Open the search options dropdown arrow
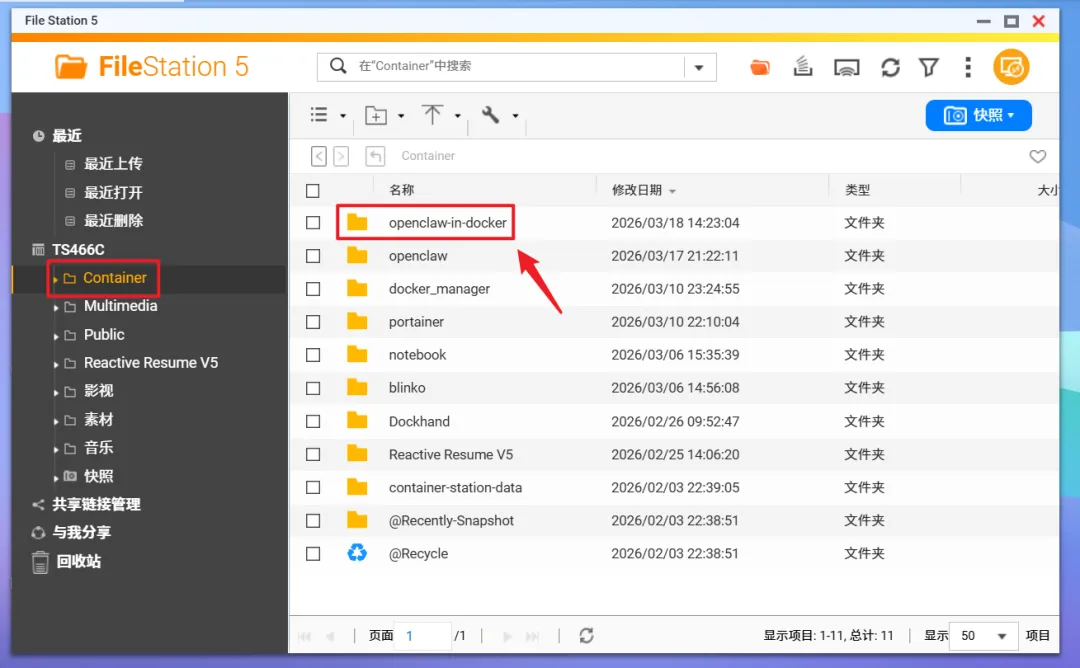1080x668 pixels. click(x=699, y=67)
